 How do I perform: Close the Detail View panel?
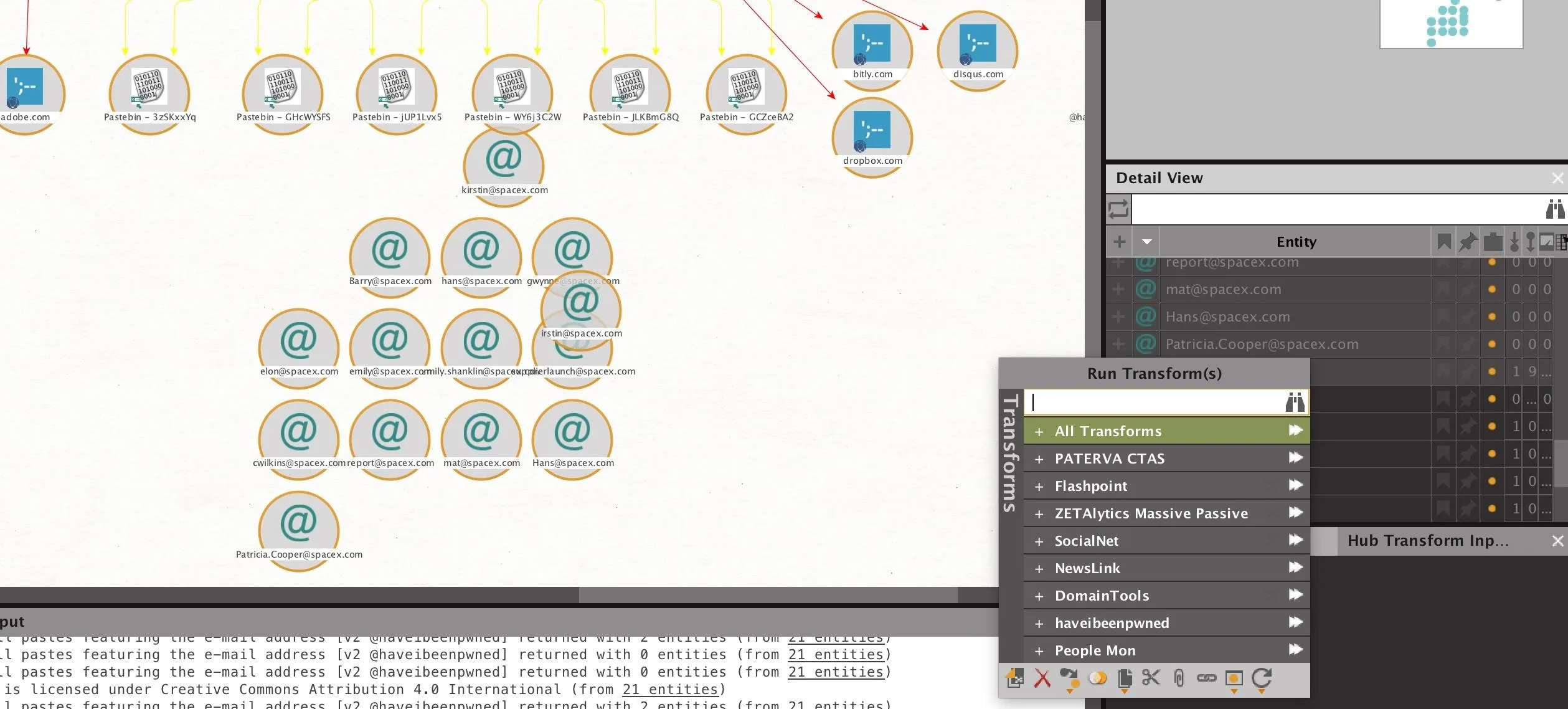click(1557, 178)
